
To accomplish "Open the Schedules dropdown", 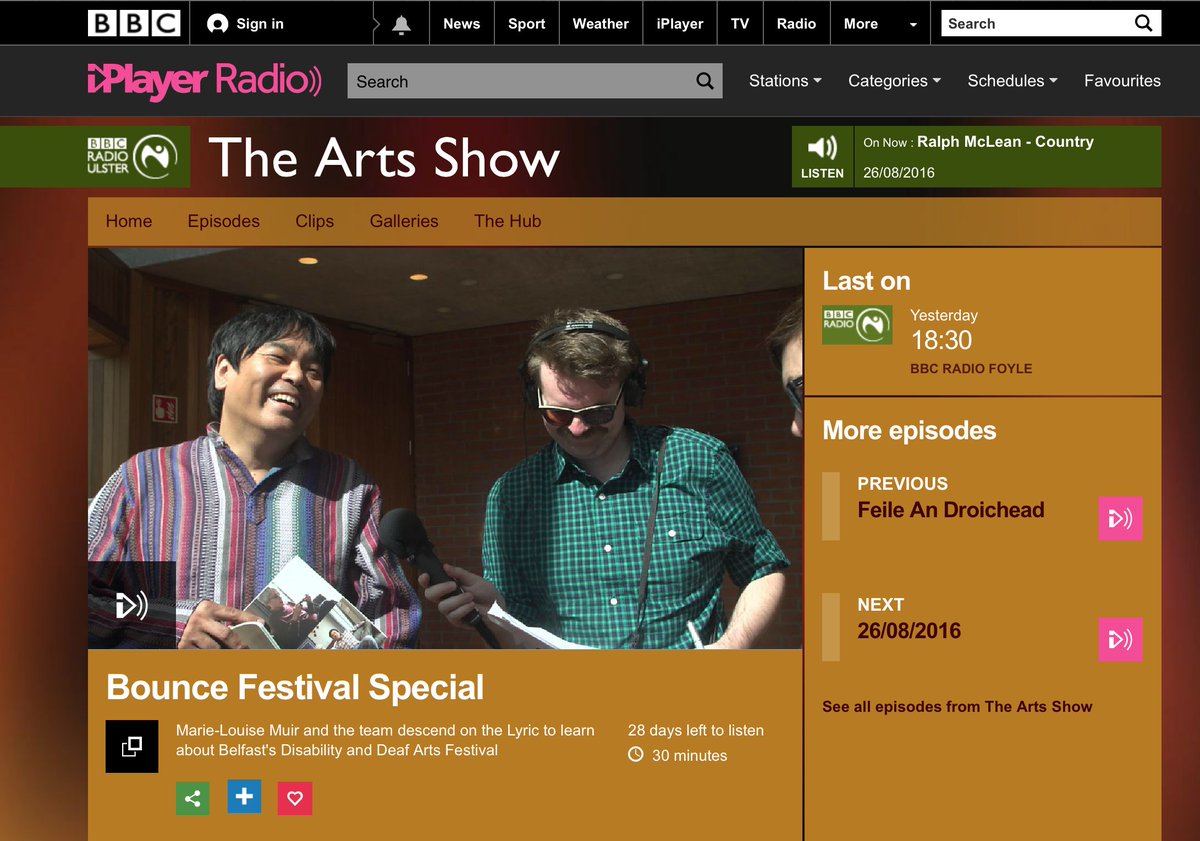I will (1012, 81).
